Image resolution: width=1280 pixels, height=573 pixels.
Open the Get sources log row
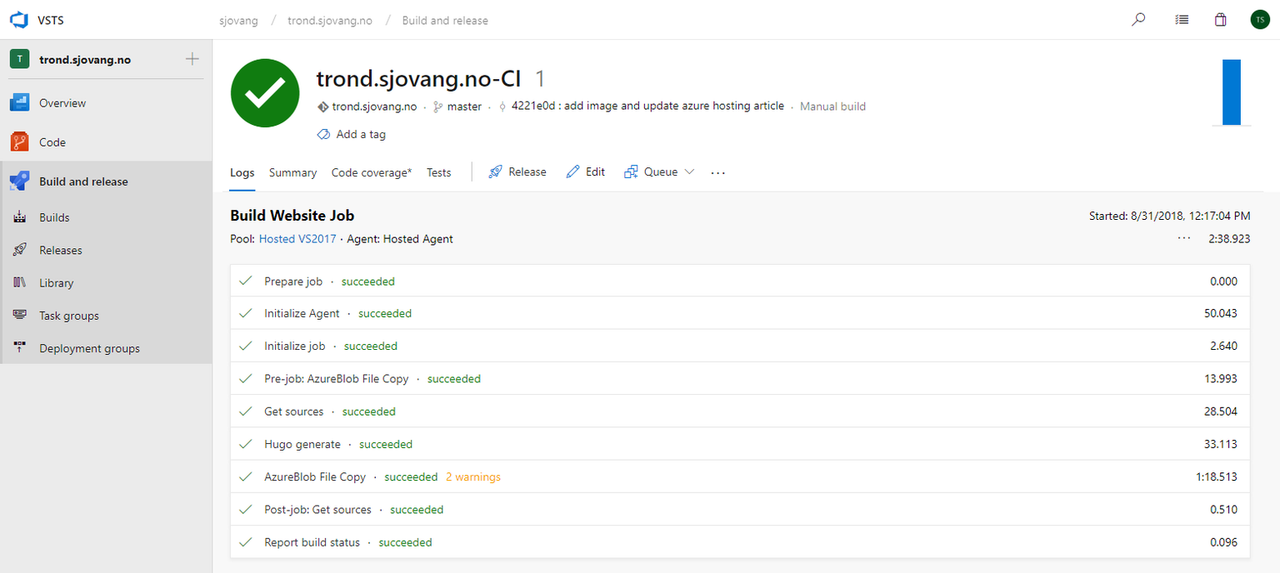740,411
